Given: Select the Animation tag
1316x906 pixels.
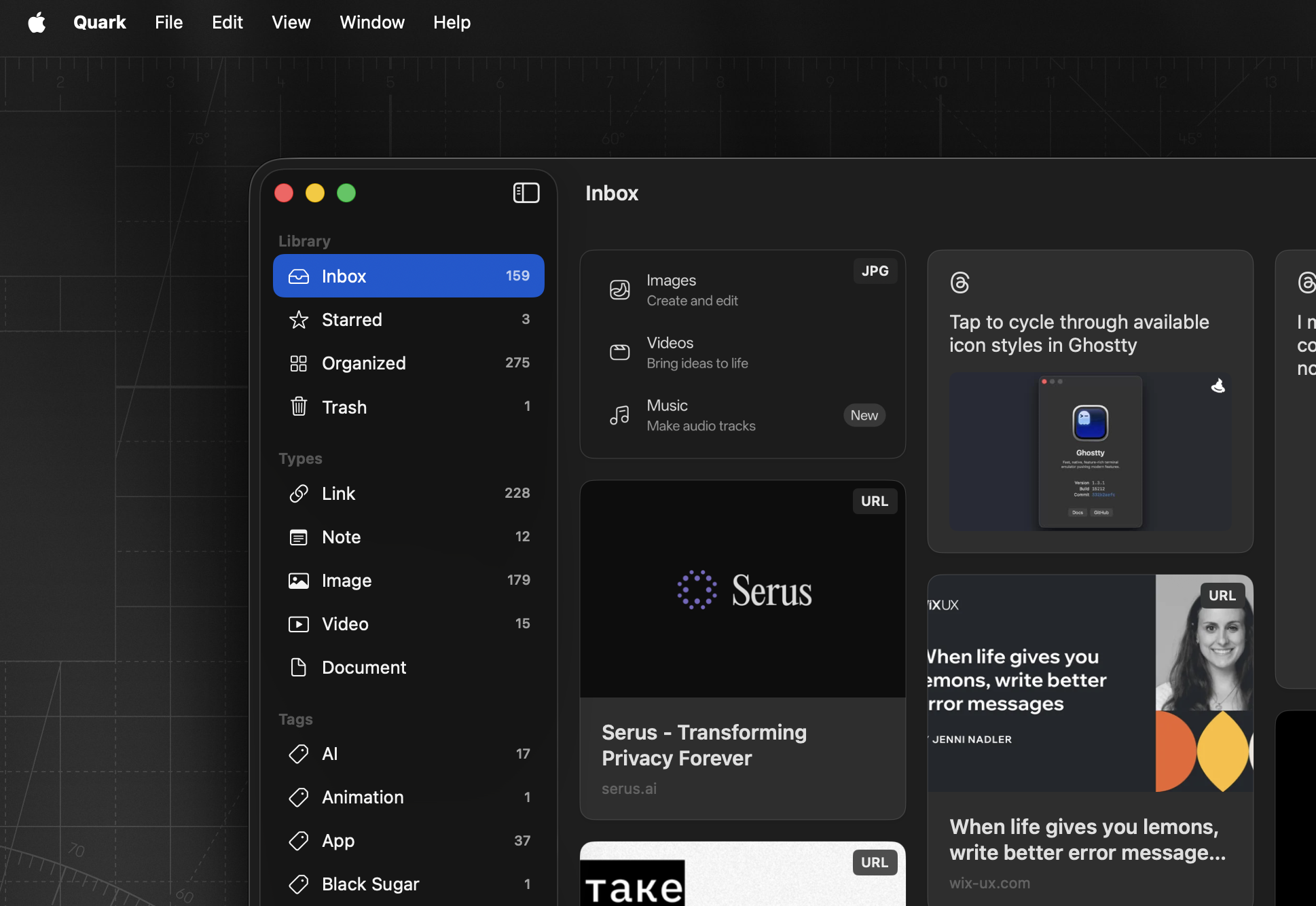Looking at the screenshot, I should [x=409, y=797].
